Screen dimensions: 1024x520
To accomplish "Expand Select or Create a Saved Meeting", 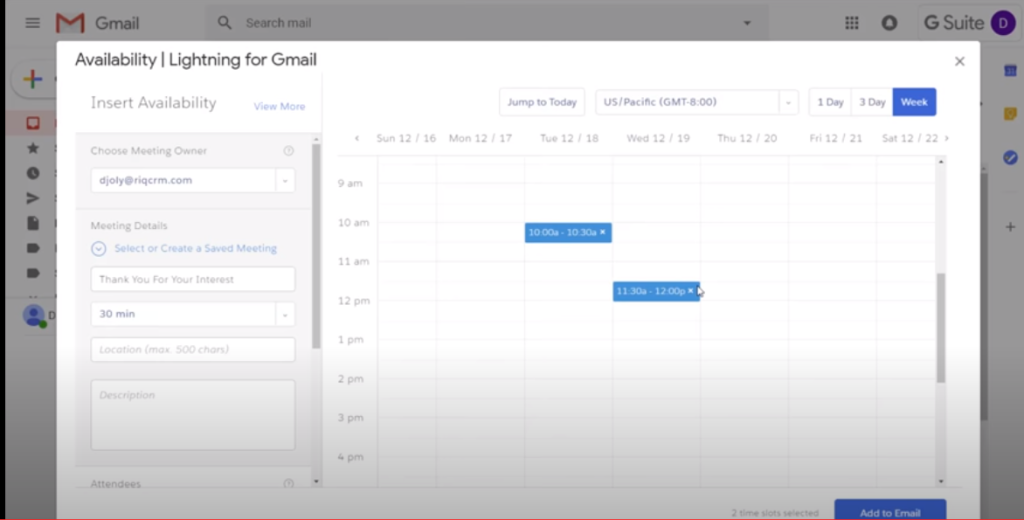I will click(98, 248).
